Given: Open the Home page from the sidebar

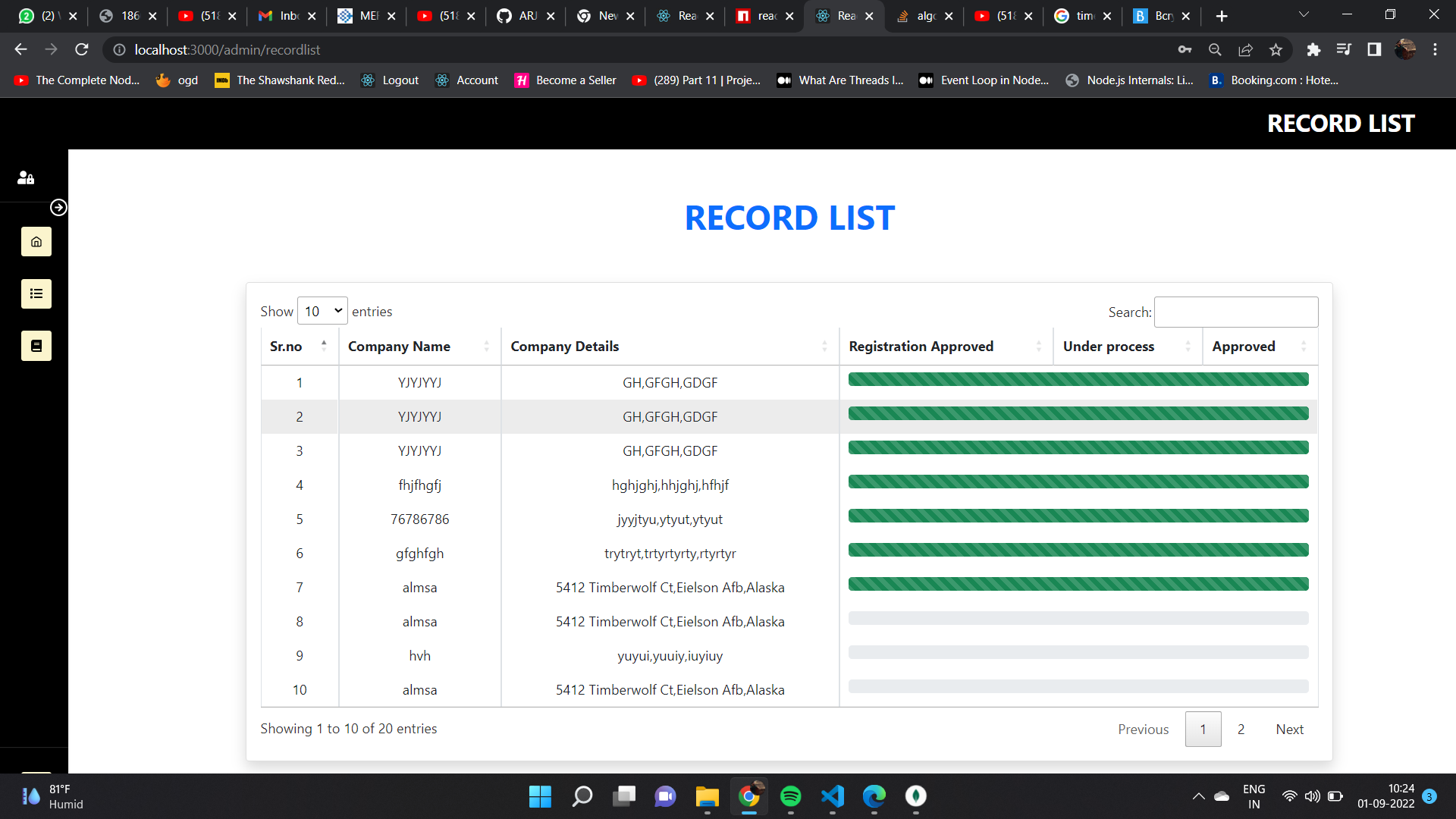Looking at the screenshot, I should coord(36,241).
